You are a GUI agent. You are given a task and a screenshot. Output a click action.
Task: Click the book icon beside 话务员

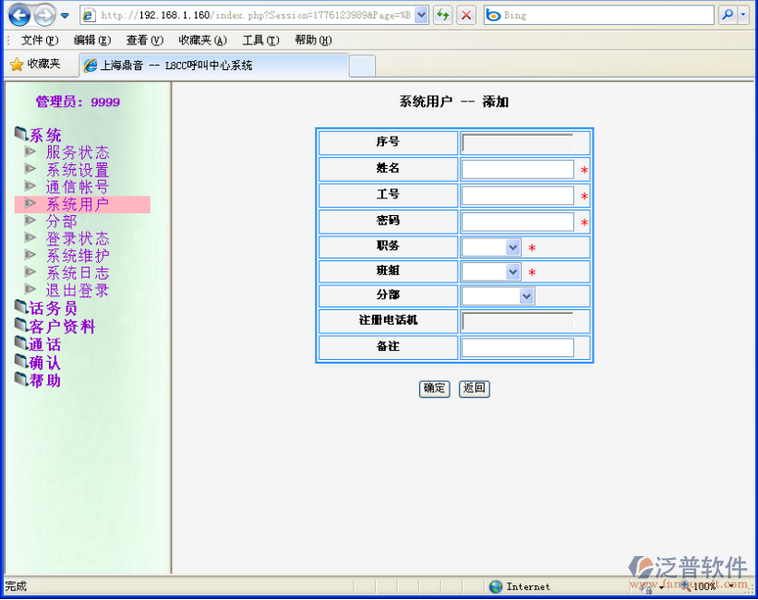(21, 308)
